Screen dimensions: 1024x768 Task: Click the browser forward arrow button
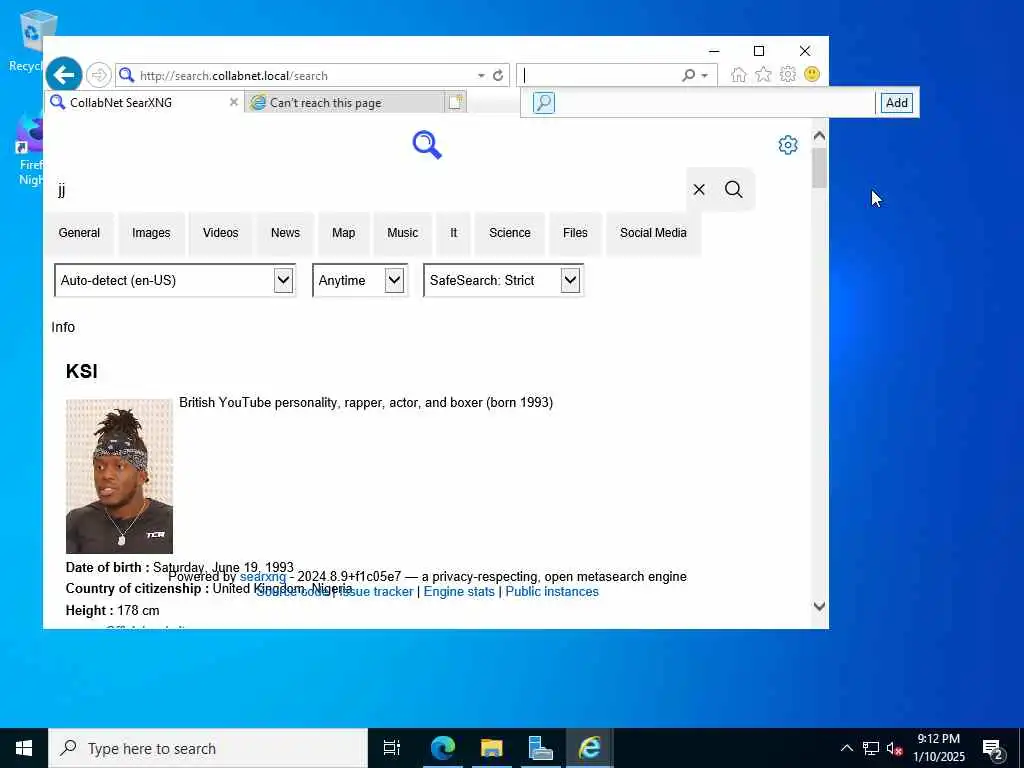(99, 75)
